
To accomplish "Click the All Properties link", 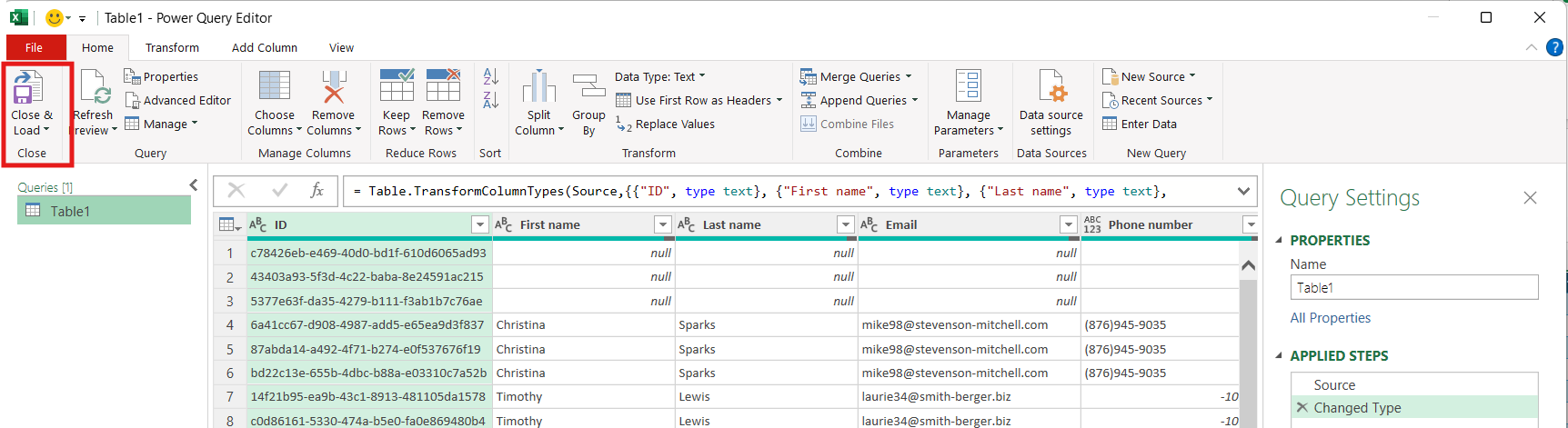I will click(1330, 318).
